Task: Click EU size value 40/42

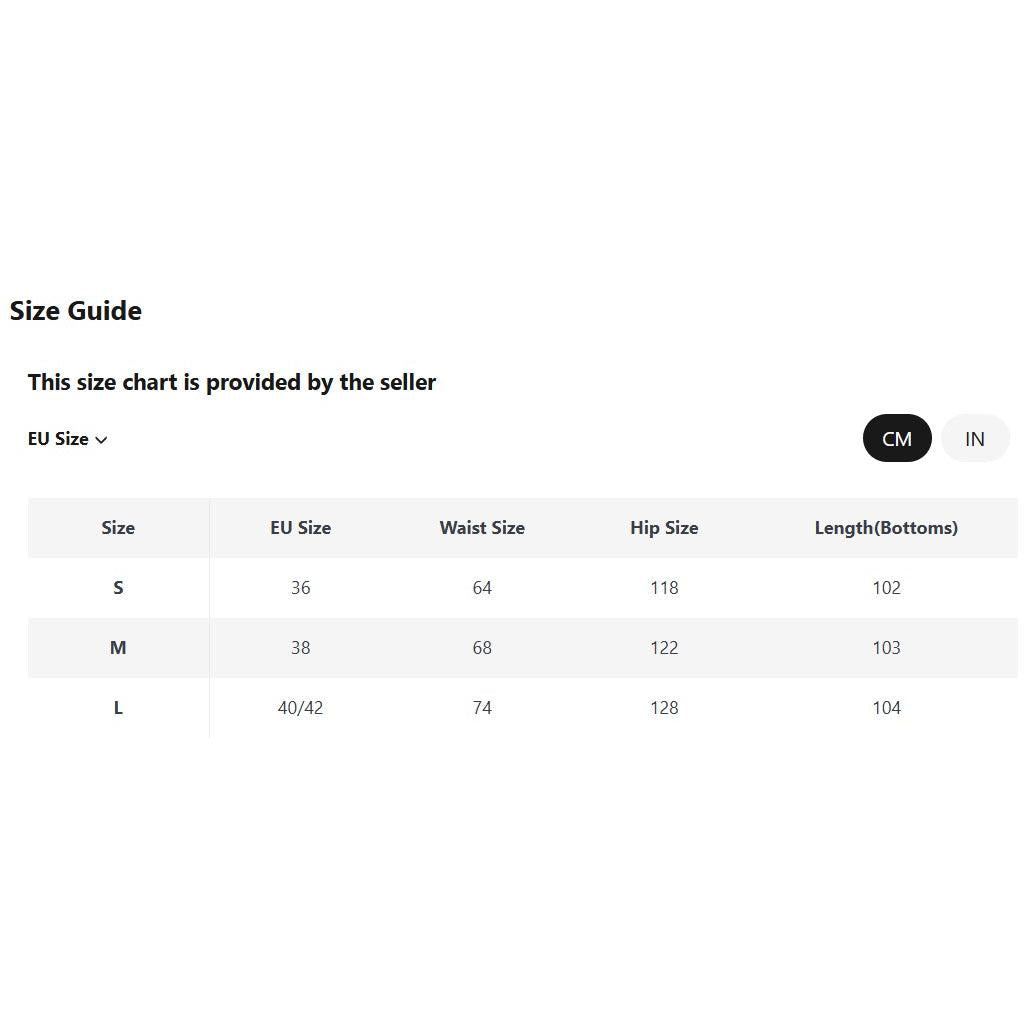Action: (x=301, y=708)
